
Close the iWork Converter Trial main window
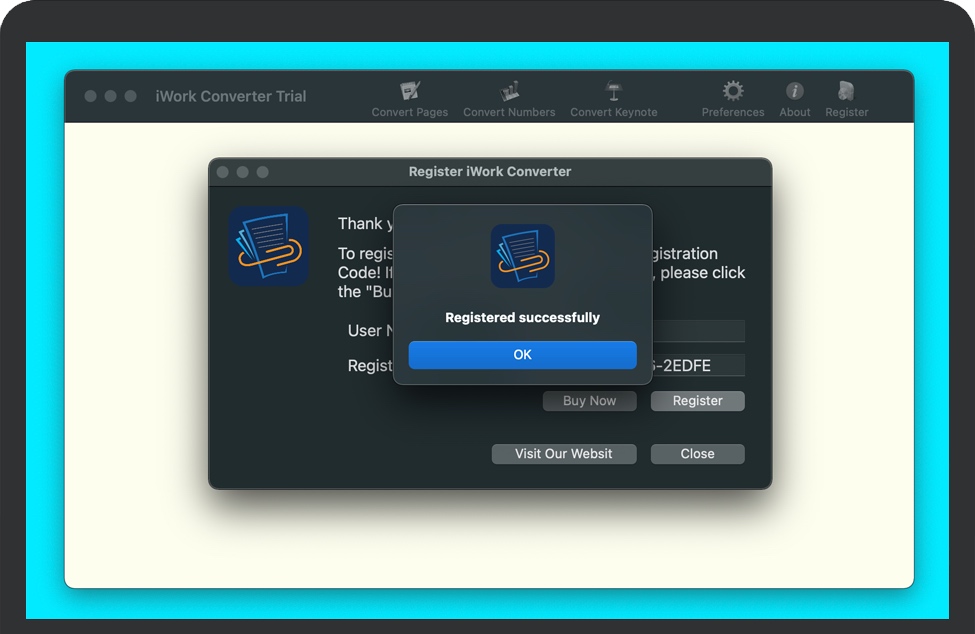click(x=91, y=96)
